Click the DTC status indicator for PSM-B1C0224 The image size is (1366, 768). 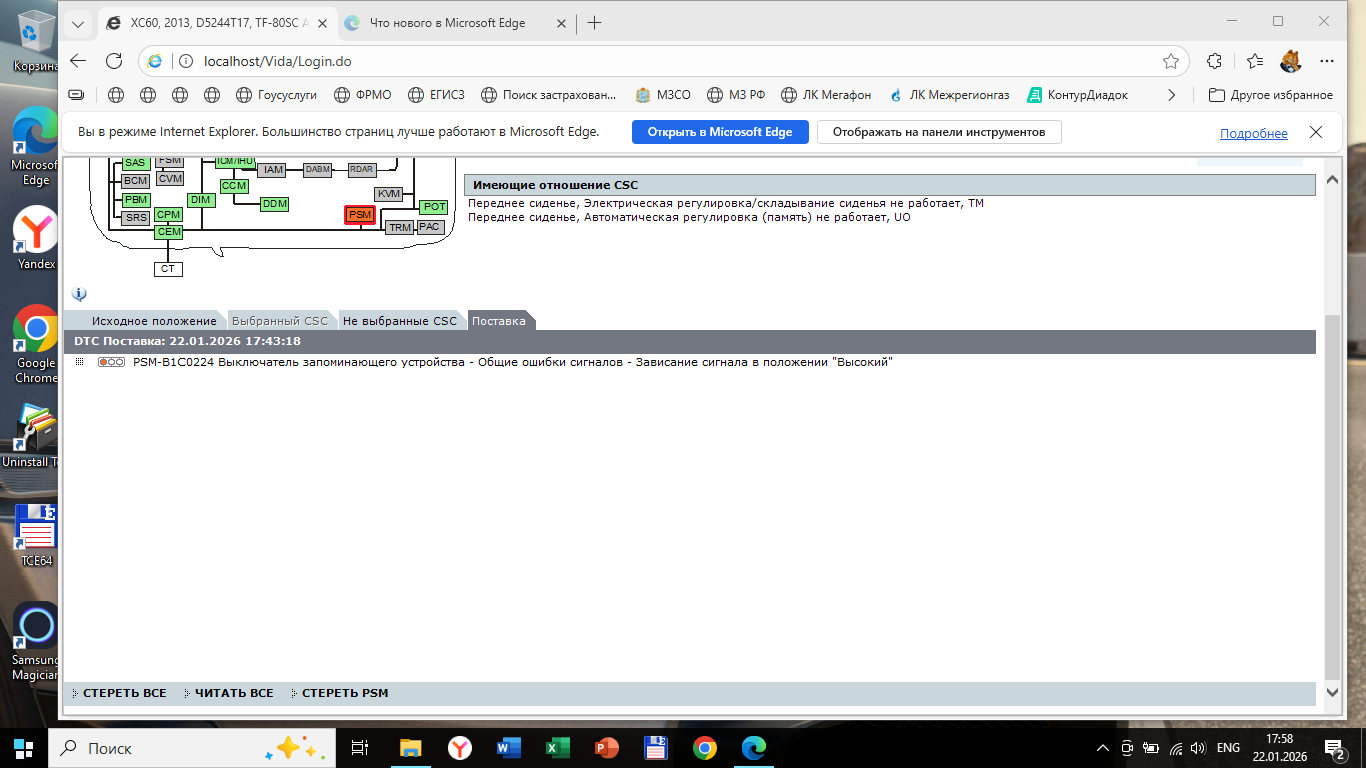tap(110, 362)
